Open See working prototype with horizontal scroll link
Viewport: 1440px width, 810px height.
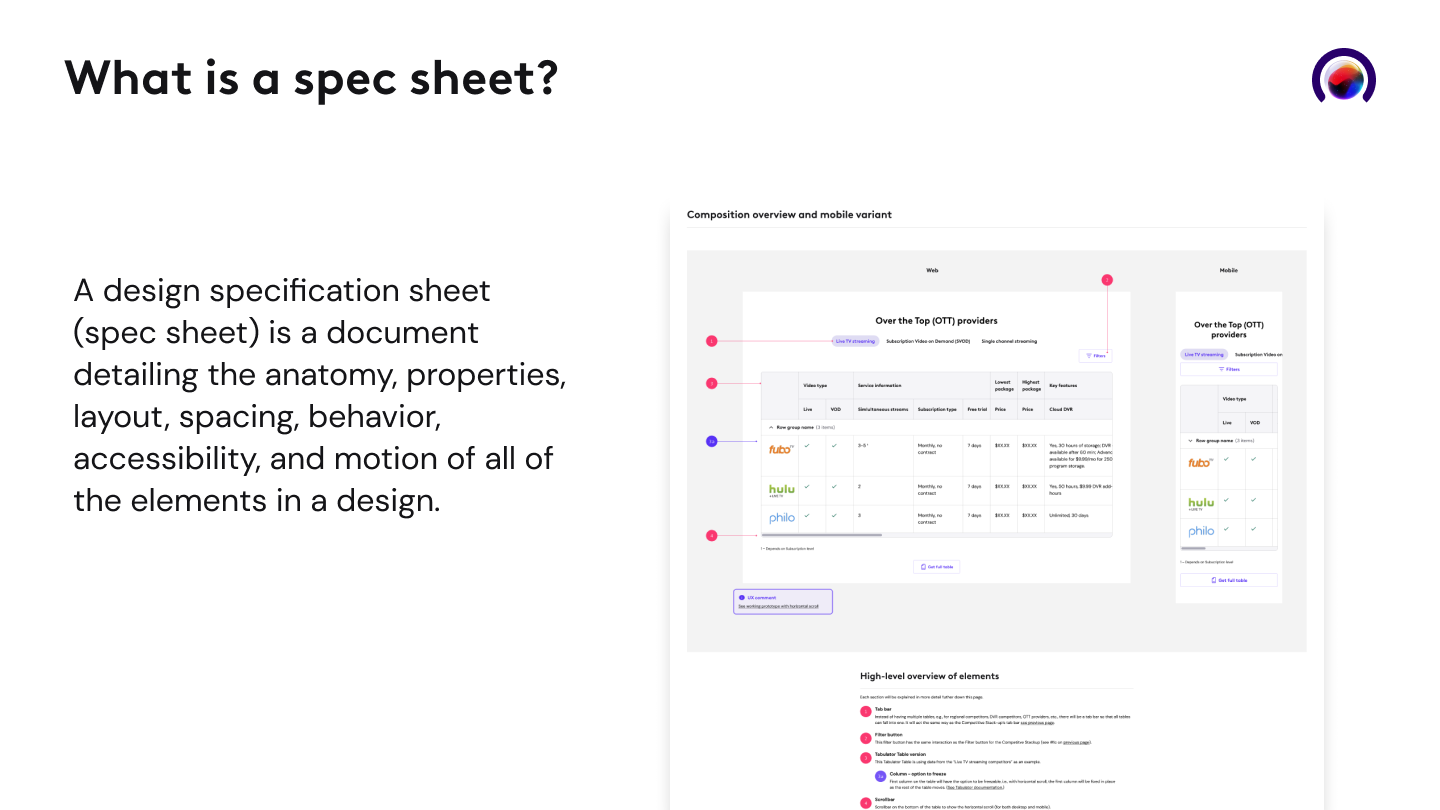click(x=779, y=606)
